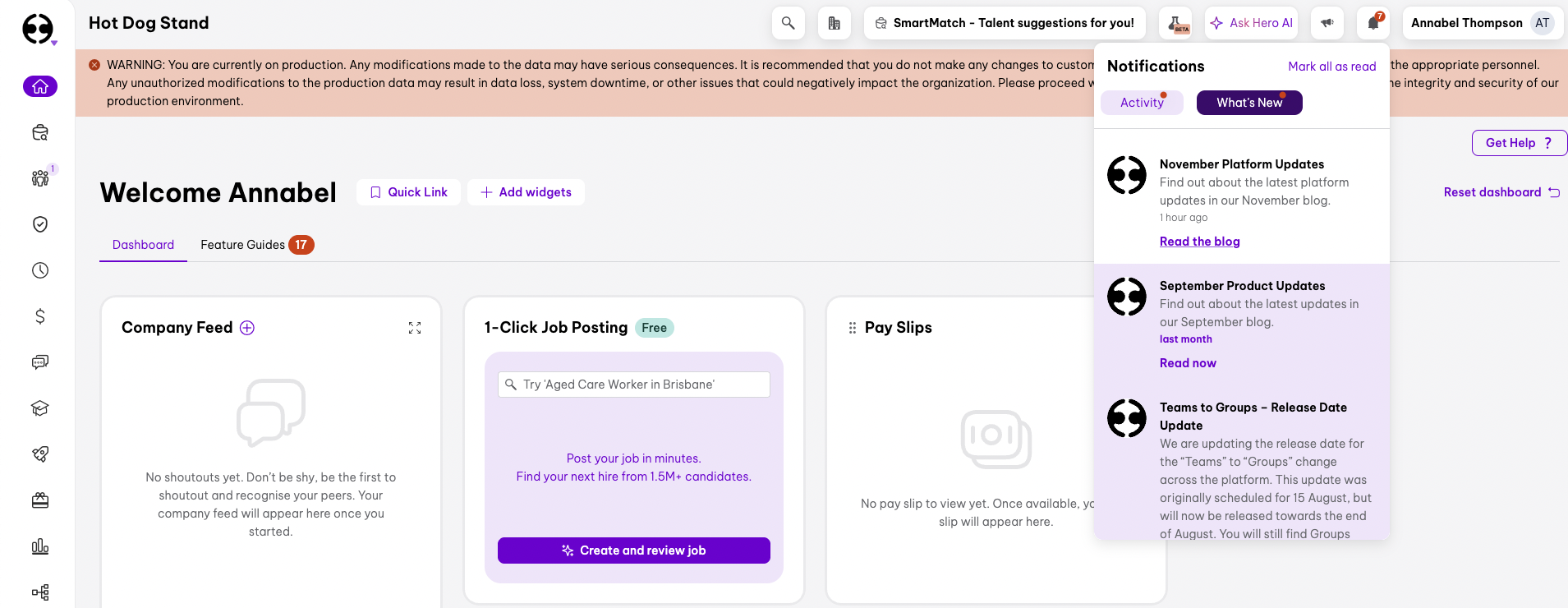
Task: Open the clock icon in sidebar
Action: (x=40, y=270)
